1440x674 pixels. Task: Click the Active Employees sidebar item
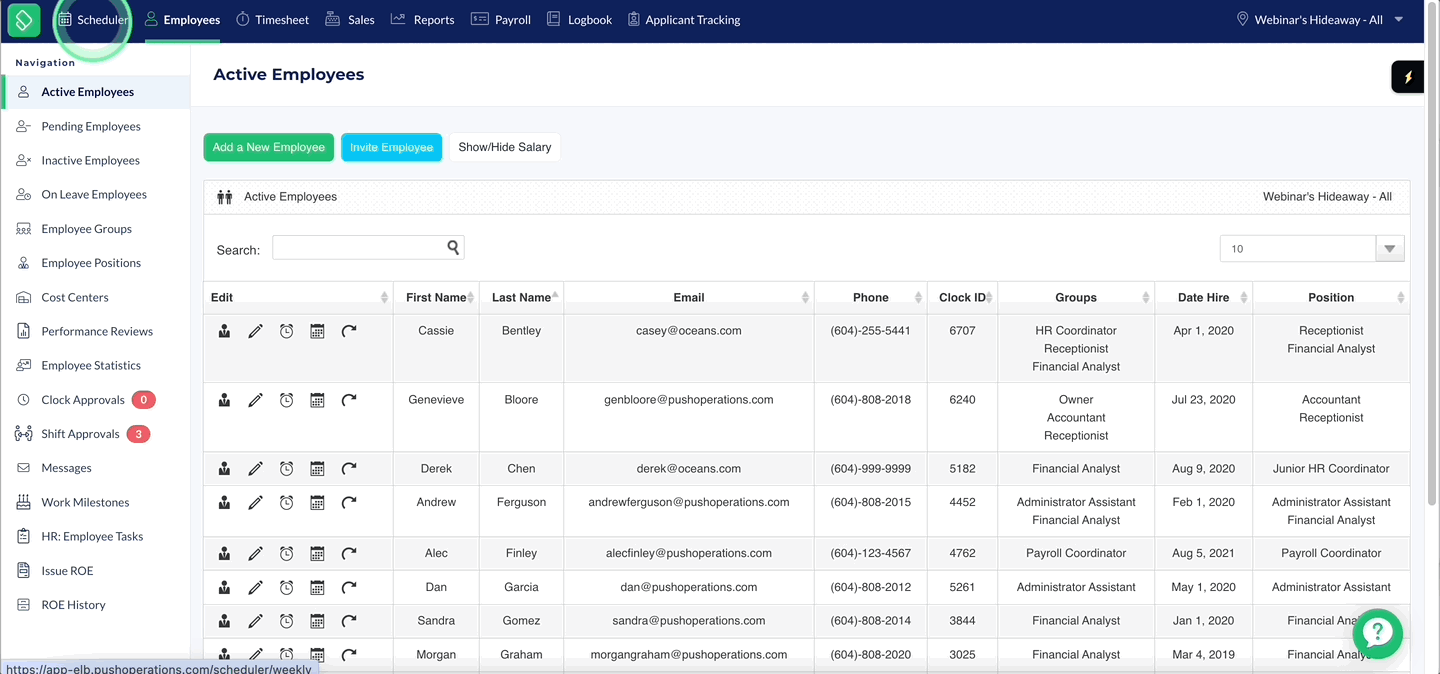click(95, 92)
